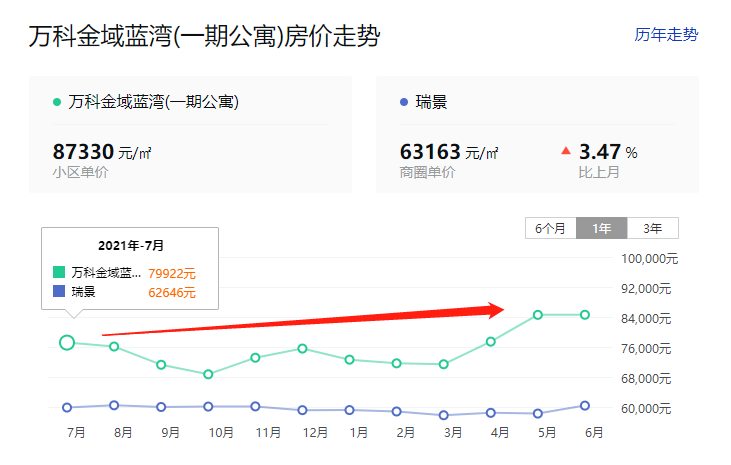Click the 12月 x-axis label
Viewport: 731px width, 465px height.
pos(315,433)
